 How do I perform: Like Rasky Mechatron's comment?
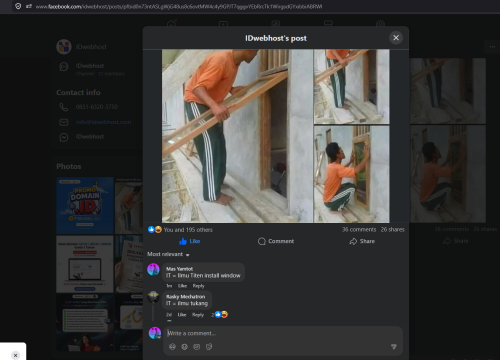tap(182, 315)
